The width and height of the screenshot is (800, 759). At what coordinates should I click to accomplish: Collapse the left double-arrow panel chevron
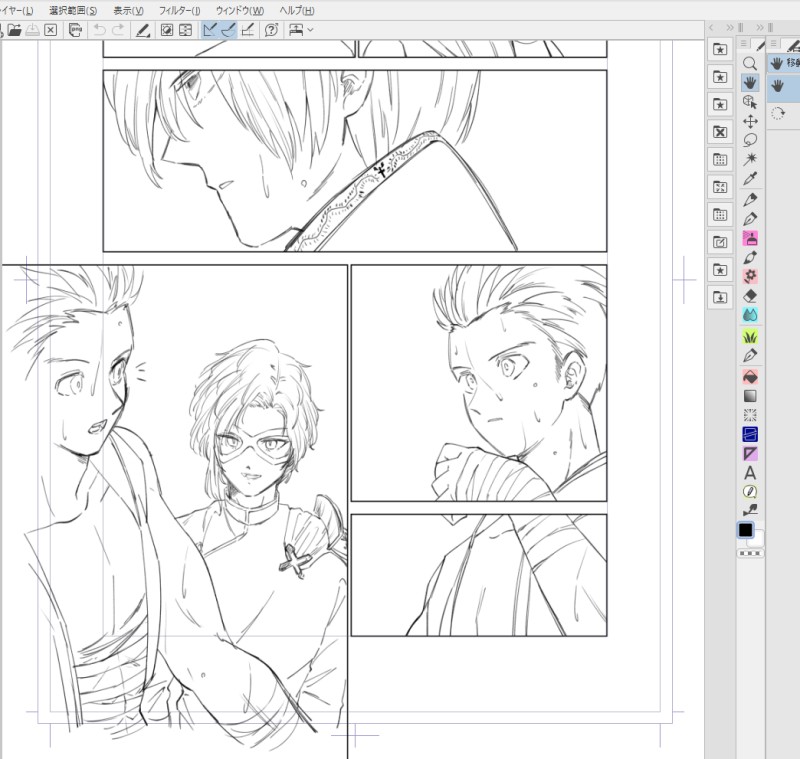click(x=730, y=28)
